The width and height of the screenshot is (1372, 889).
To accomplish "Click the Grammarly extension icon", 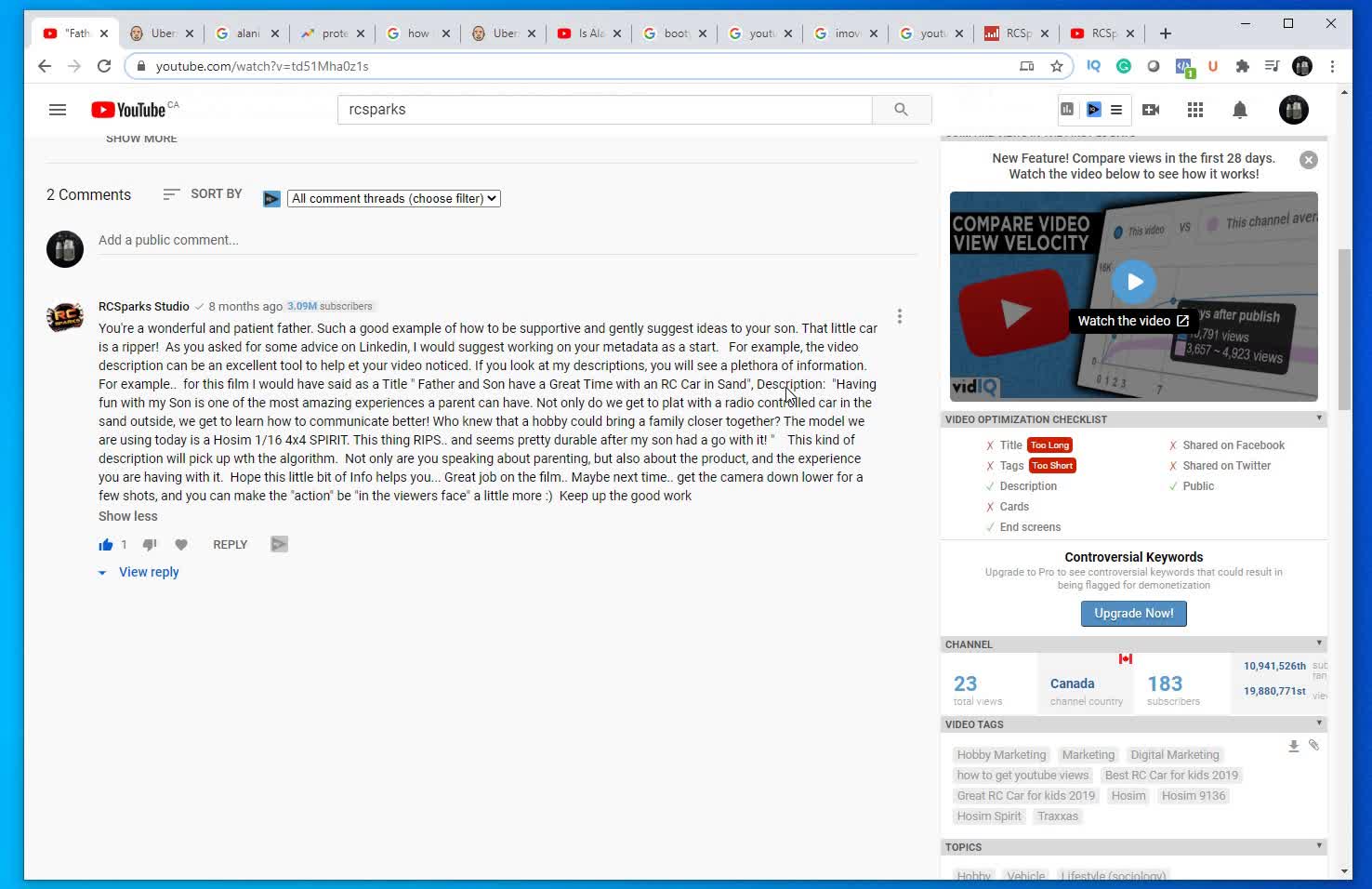I will click(1124, 66).
